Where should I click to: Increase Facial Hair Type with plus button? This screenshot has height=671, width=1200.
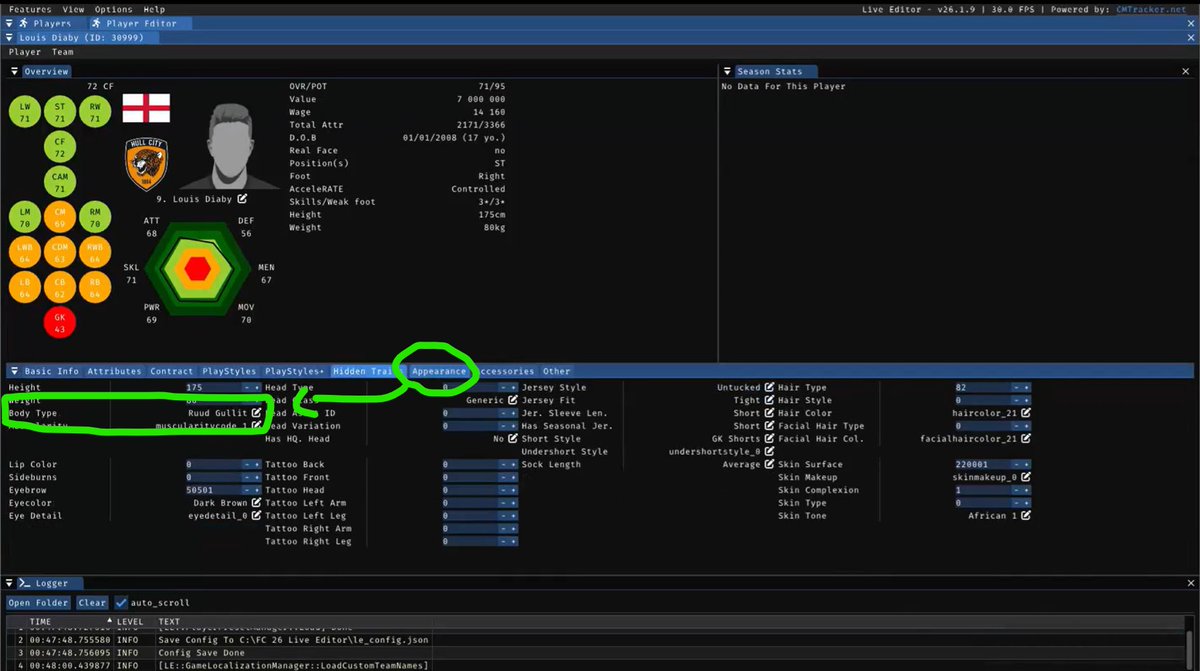point(1026,426)
